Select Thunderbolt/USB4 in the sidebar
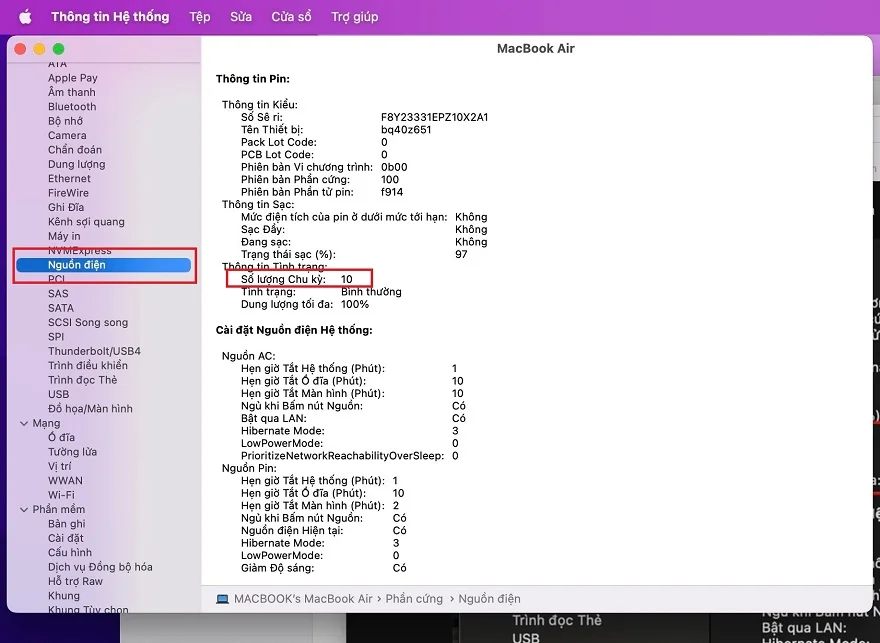The width and height of the screenshot is (880, 643). point(94,351)
